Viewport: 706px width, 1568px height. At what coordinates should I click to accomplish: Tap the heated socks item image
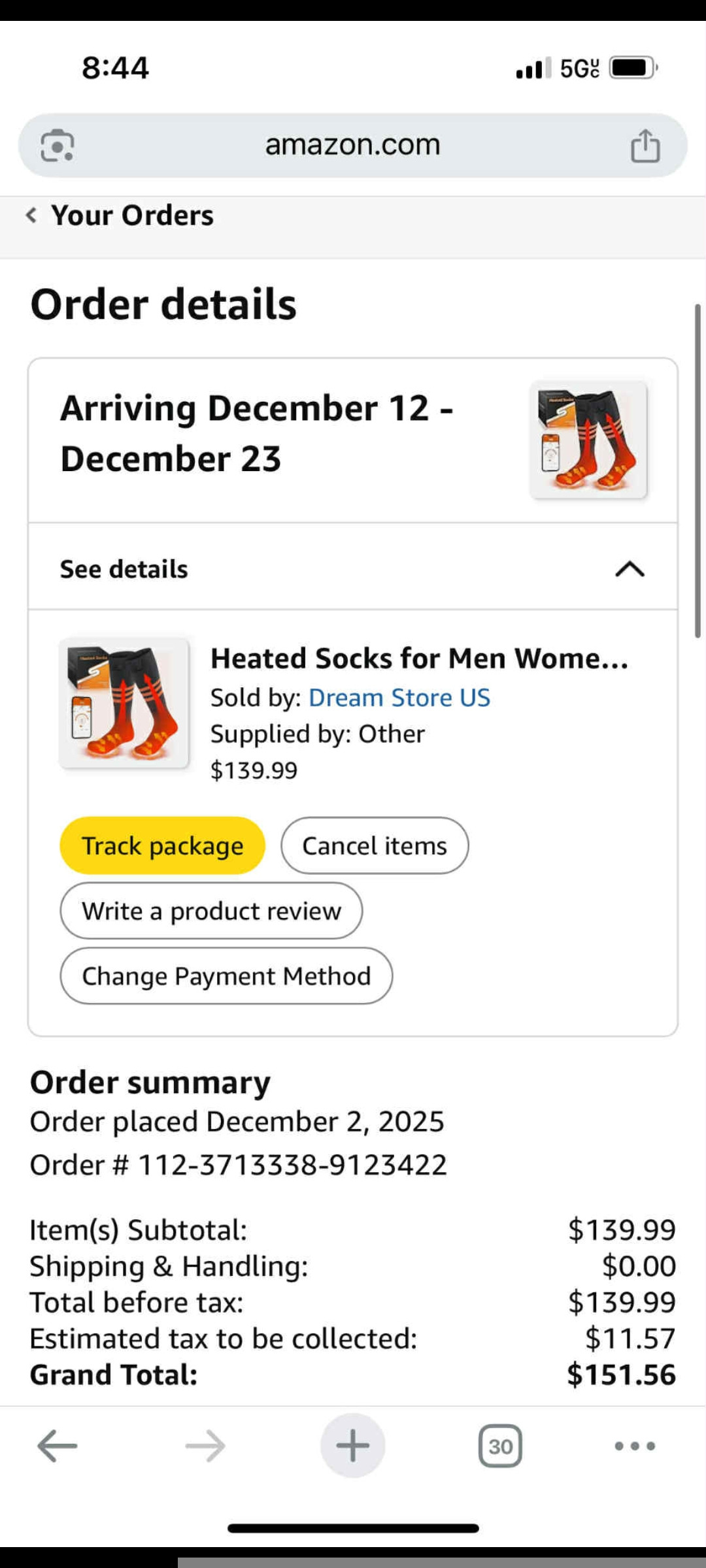point(124,703)
